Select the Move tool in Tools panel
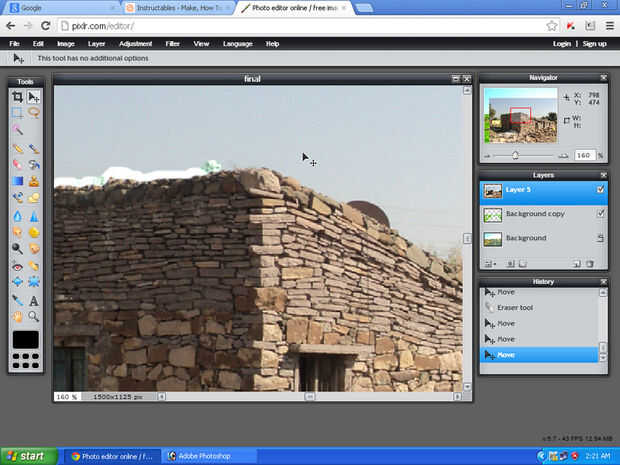 pyautogui.click(x=34, y=97)
